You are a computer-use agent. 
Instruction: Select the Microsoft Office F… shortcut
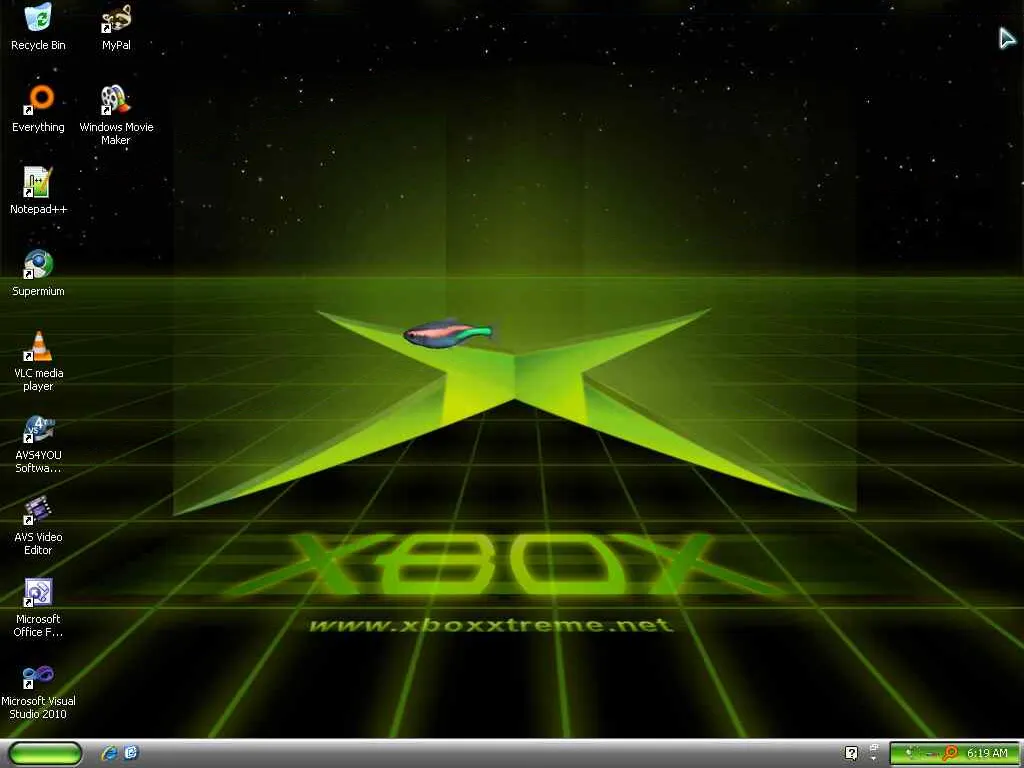[x=38, y=607]
